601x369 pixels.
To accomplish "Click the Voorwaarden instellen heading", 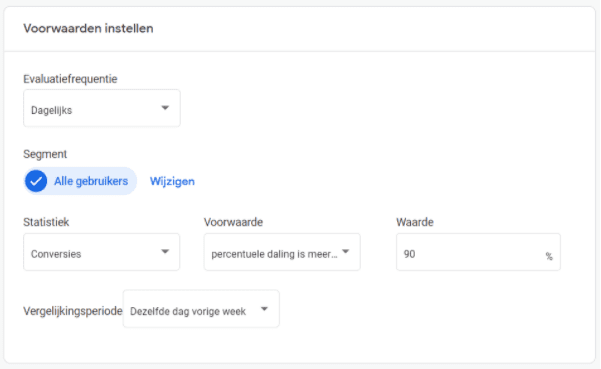I will [88, 28].
